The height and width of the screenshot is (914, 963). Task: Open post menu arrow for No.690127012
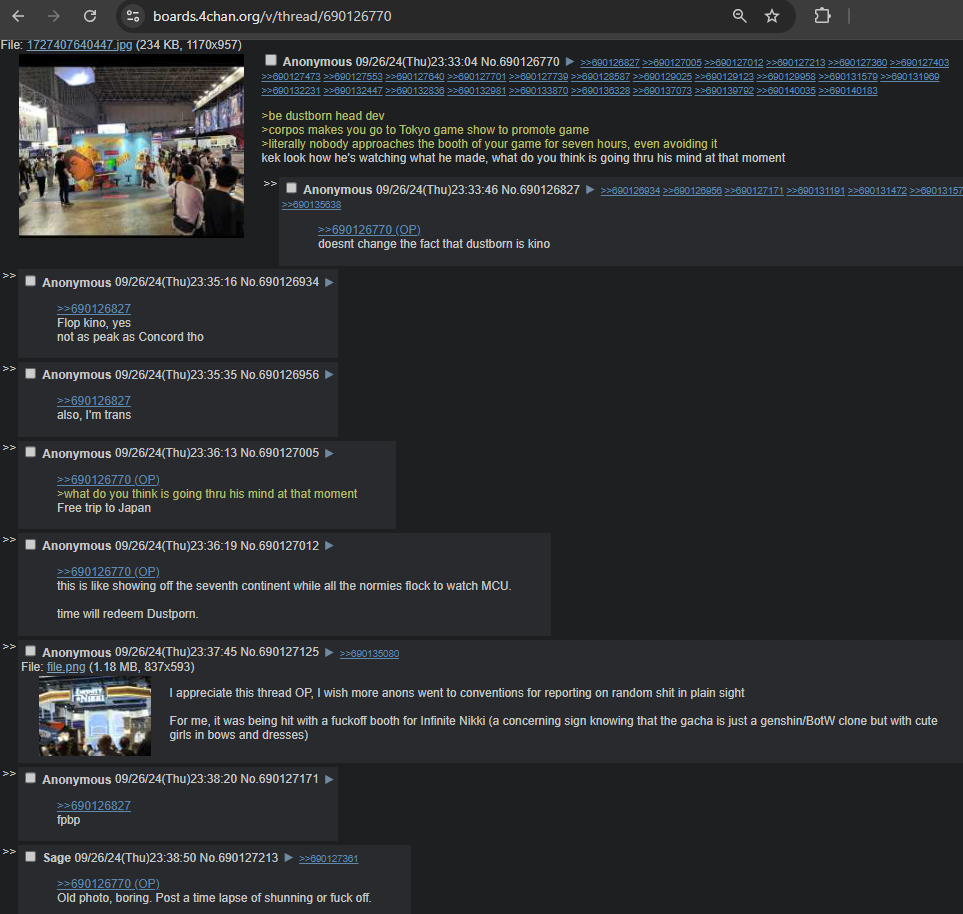[x=329, y=545]
